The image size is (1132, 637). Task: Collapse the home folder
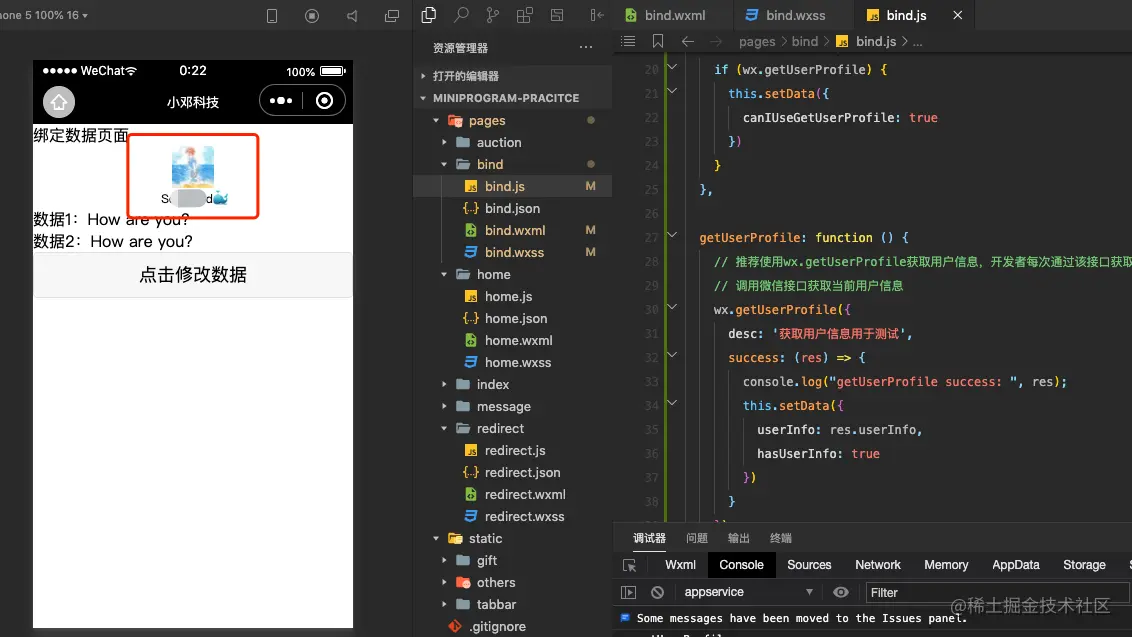point(513,274)
